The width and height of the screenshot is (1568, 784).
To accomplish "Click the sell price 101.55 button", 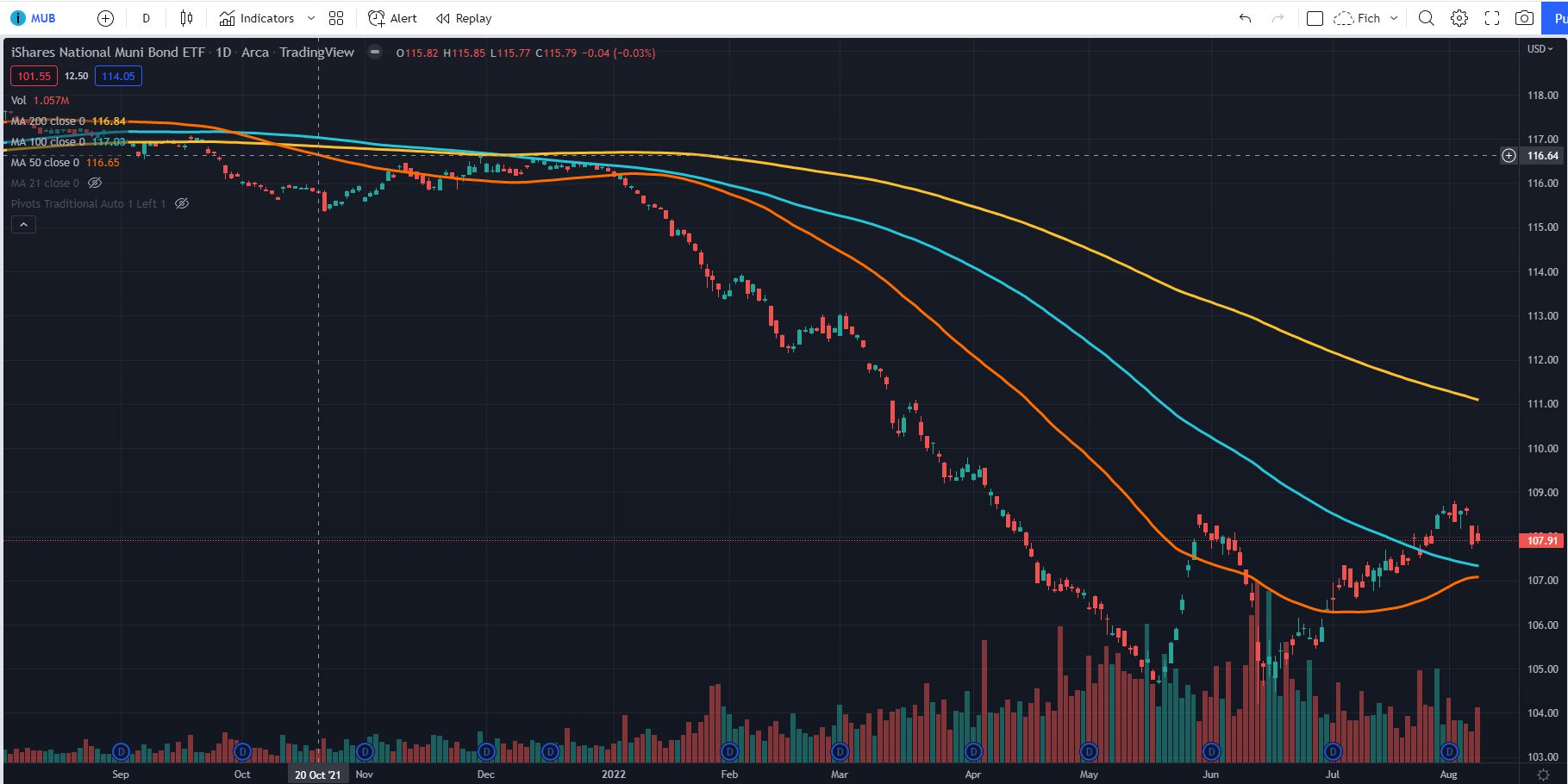I will [x=34, y=76].
